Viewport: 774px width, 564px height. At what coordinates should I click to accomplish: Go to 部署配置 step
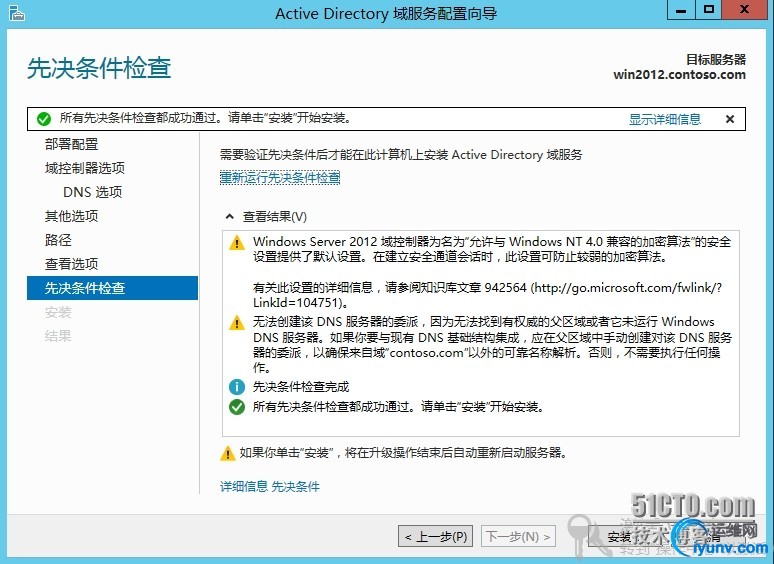click(x=72, y=144)
